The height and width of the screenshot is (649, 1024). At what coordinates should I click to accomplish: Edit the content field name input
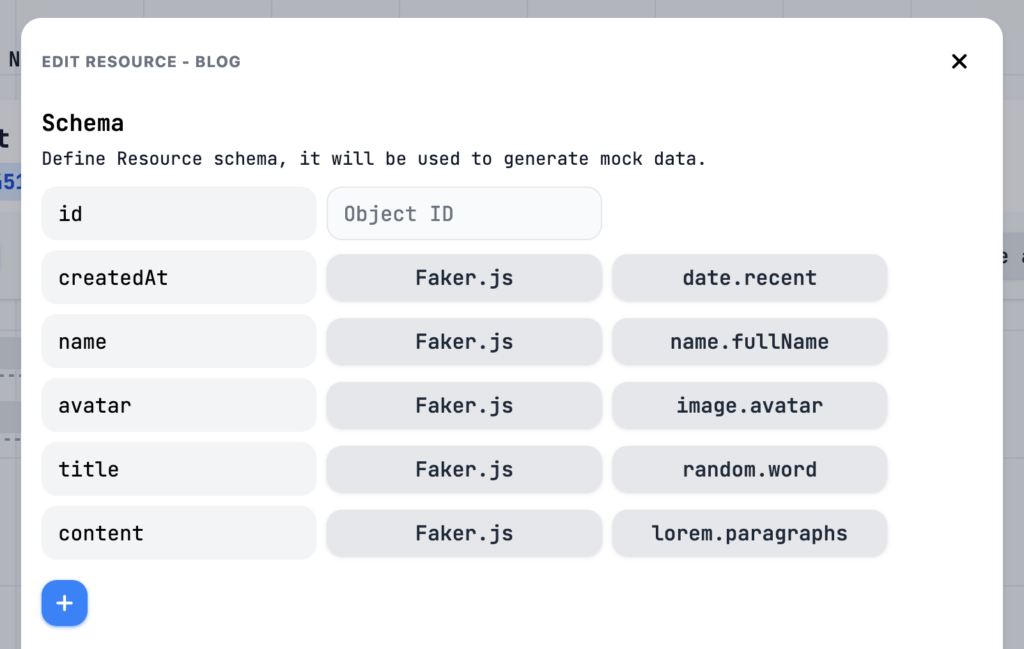pyautogui.click(x=178, y=533)
